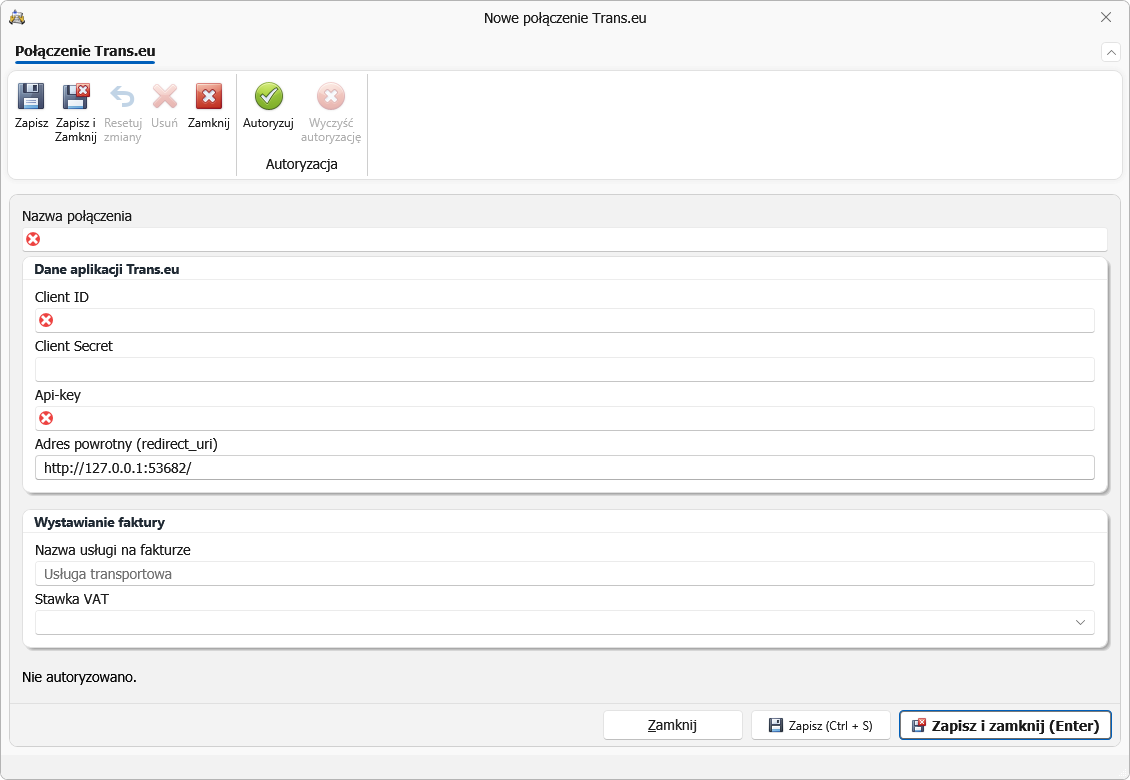Click the 'Adres powrotny (redirect_uri)' label
Screen dimensions: 1130x780
click(x=126, y=444)
